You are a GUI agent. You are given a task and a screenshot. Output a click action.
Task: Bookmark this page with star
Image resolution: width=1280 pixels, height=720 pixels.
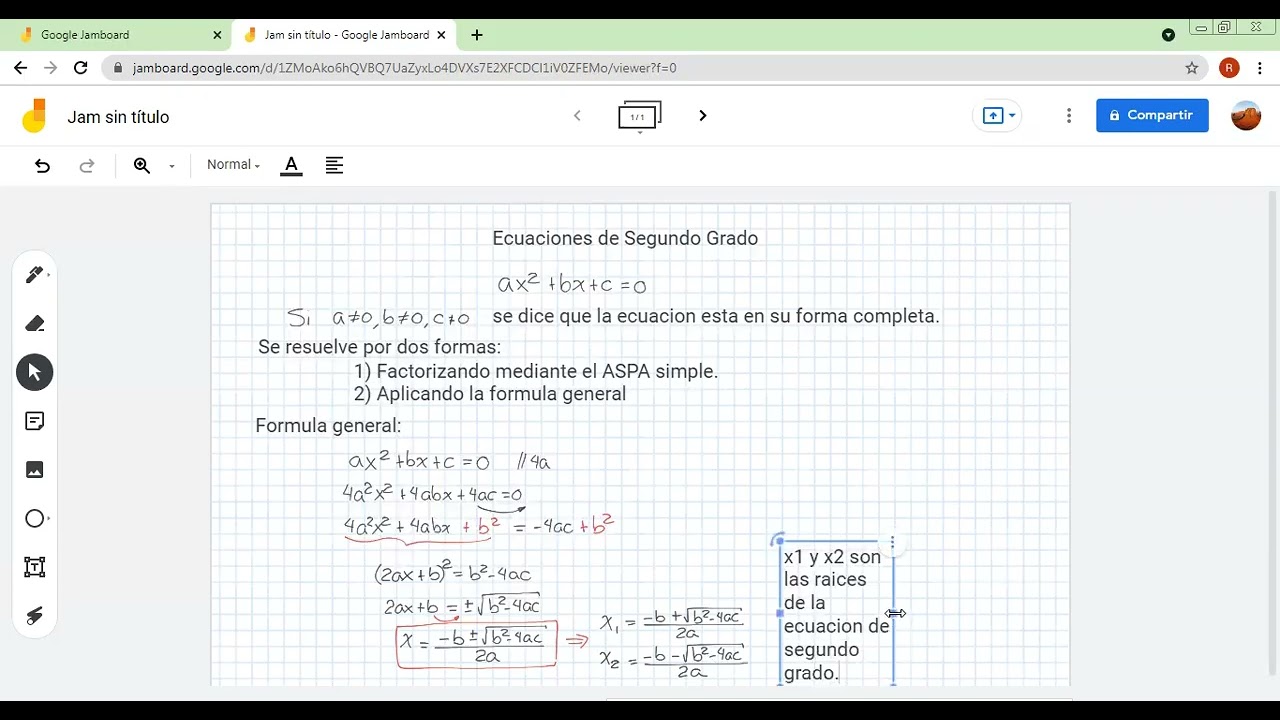(x=1191, y=68)
